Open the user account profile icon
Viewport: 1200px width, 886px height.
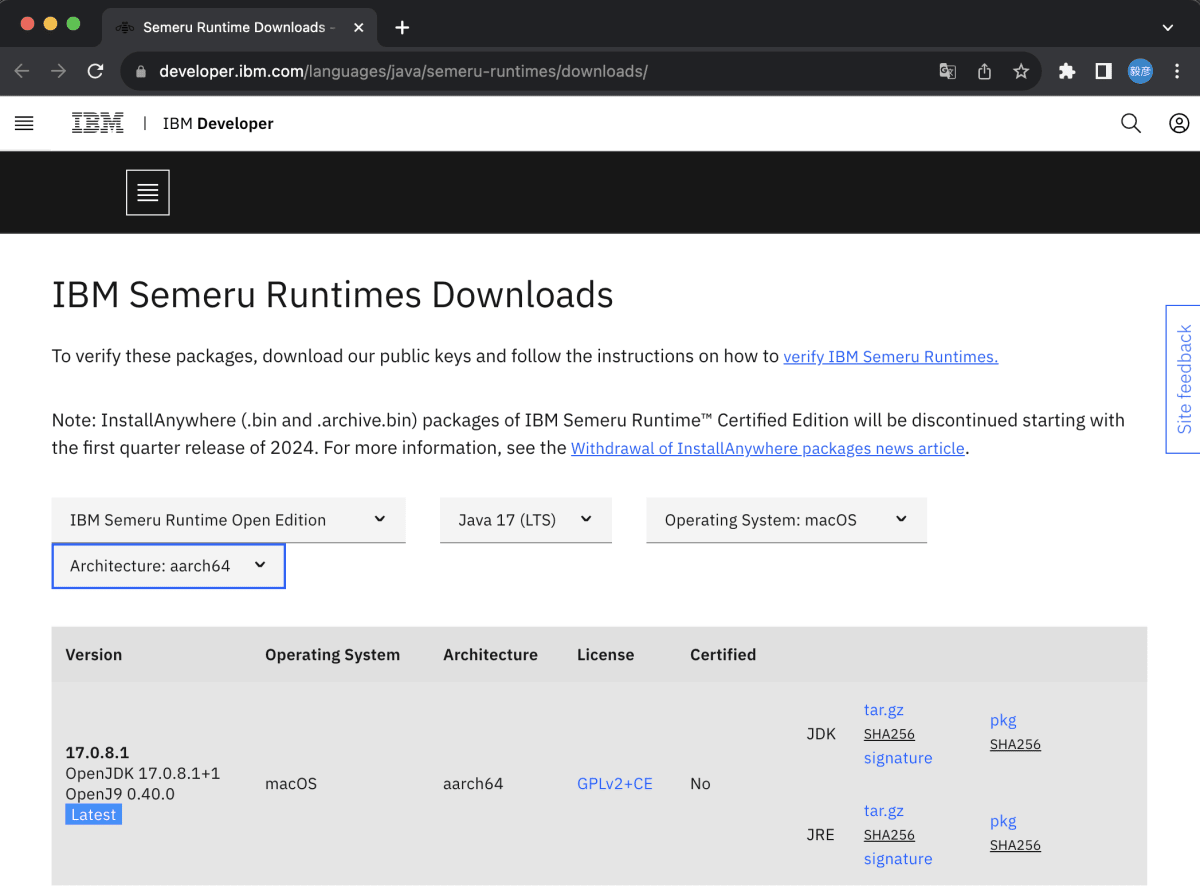1178,123
